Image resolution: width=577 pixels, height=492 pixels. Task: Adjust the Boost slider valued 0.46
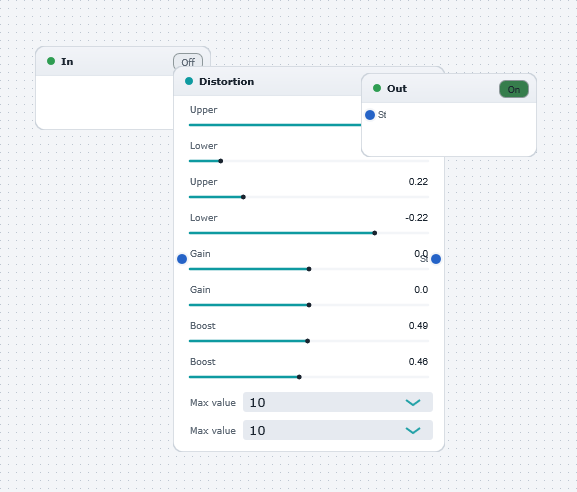309,377
